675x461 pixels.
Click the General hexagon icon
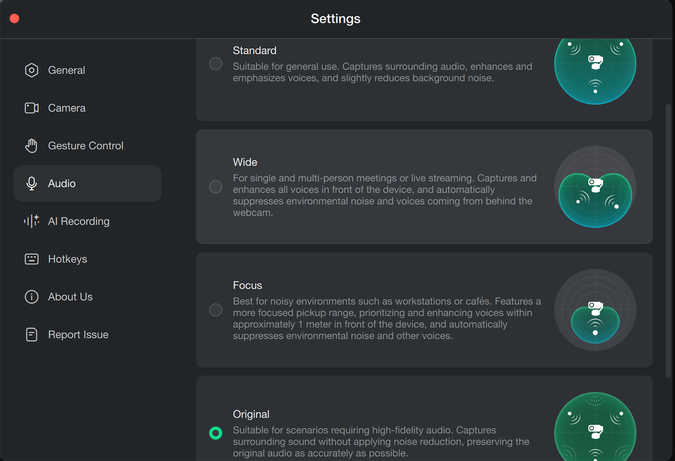pos(31,70)
